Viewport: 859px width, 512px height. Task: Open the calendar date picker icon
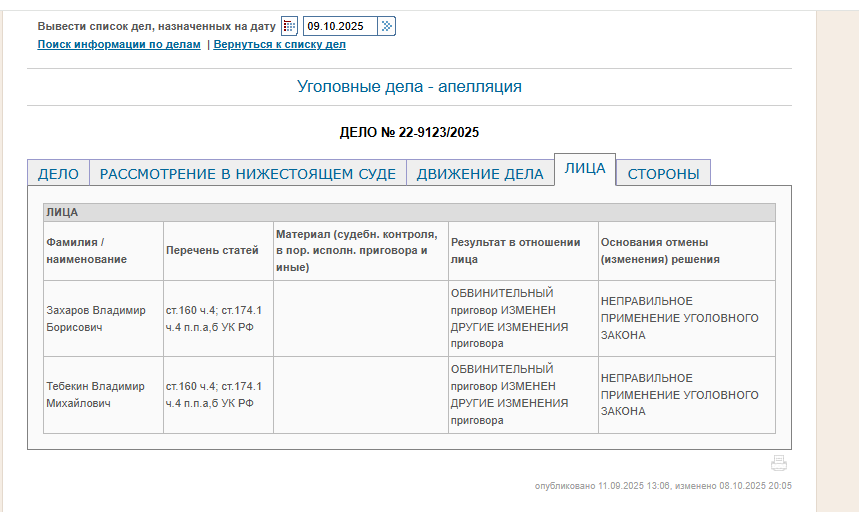click(x=289, y=26)
